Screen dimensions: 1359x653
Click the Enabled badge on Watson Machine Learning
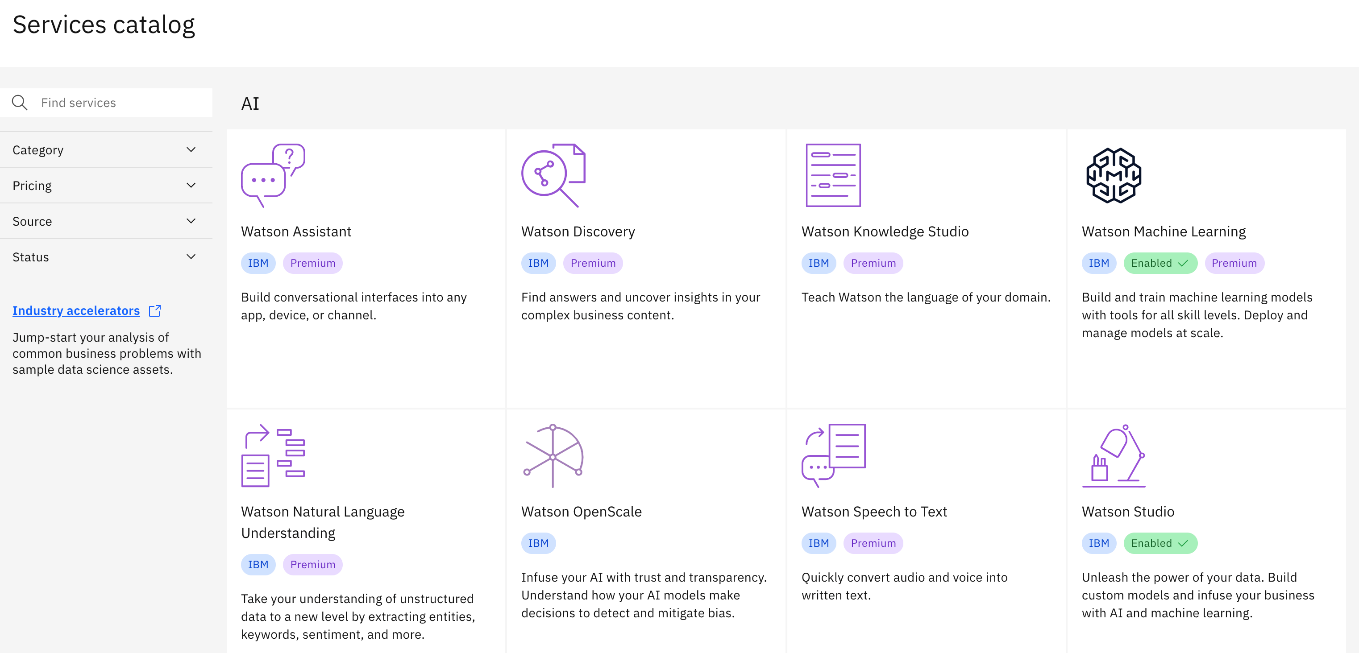click(1160, 263)
